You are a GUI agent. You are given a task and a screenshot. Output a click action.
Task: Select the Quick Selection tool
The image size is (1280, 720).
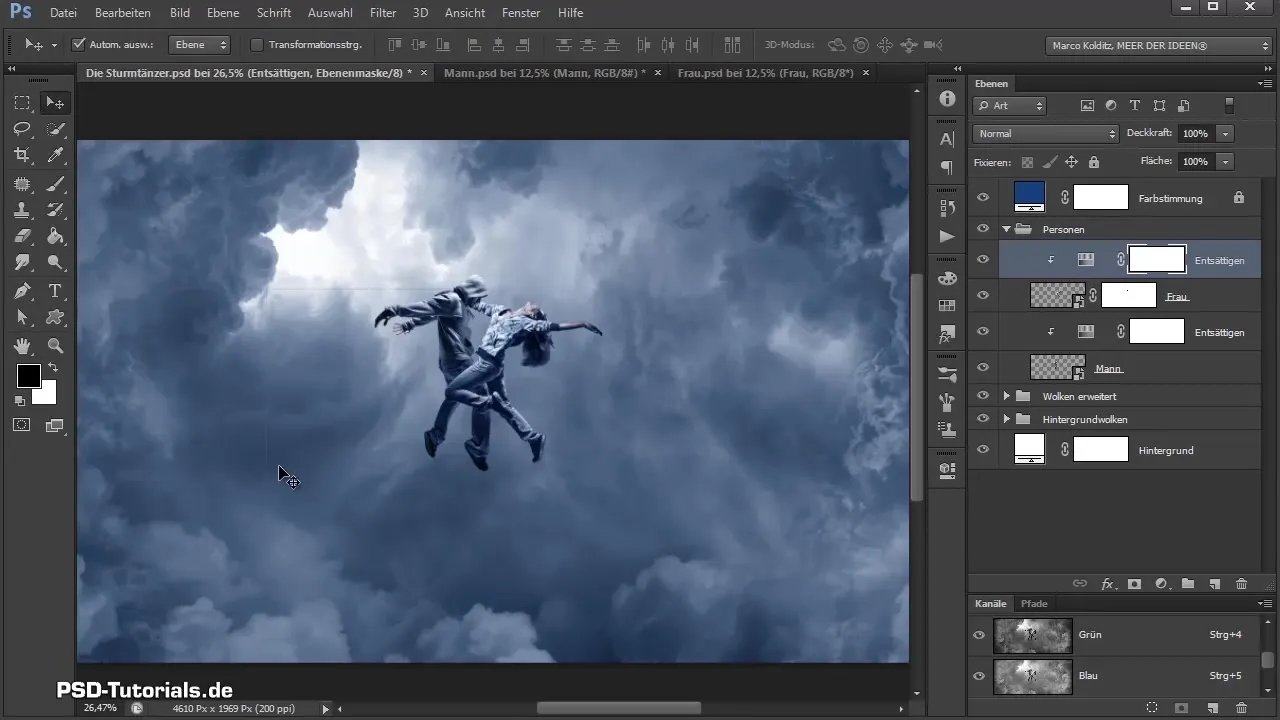[56, 129]
